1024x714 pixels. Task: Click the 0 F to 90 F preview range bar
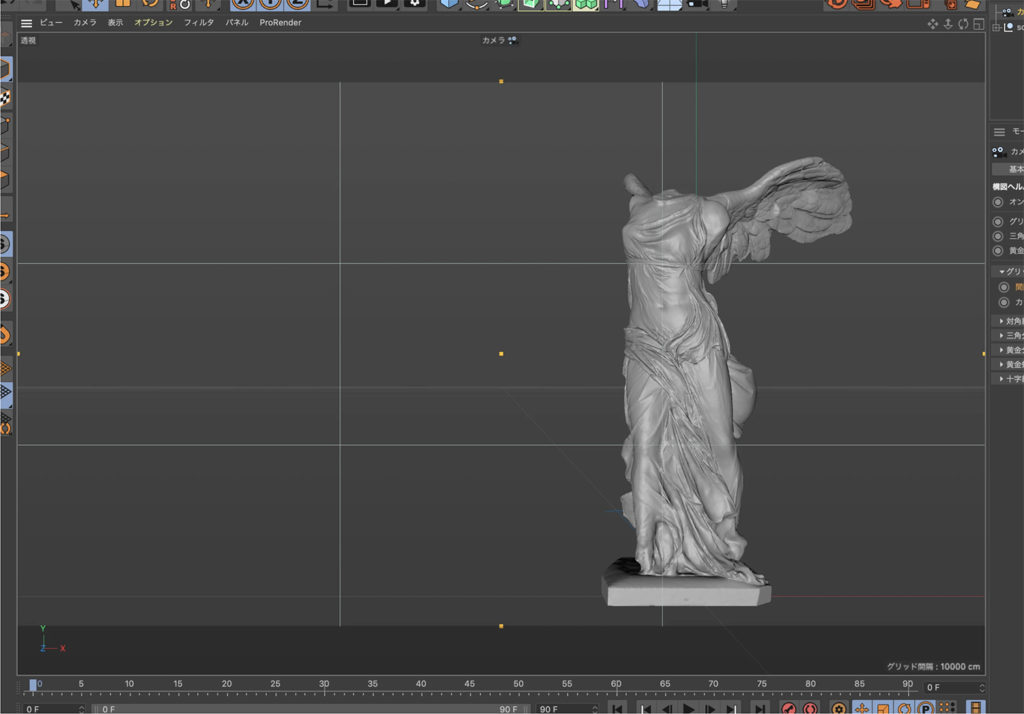point(310,709)
